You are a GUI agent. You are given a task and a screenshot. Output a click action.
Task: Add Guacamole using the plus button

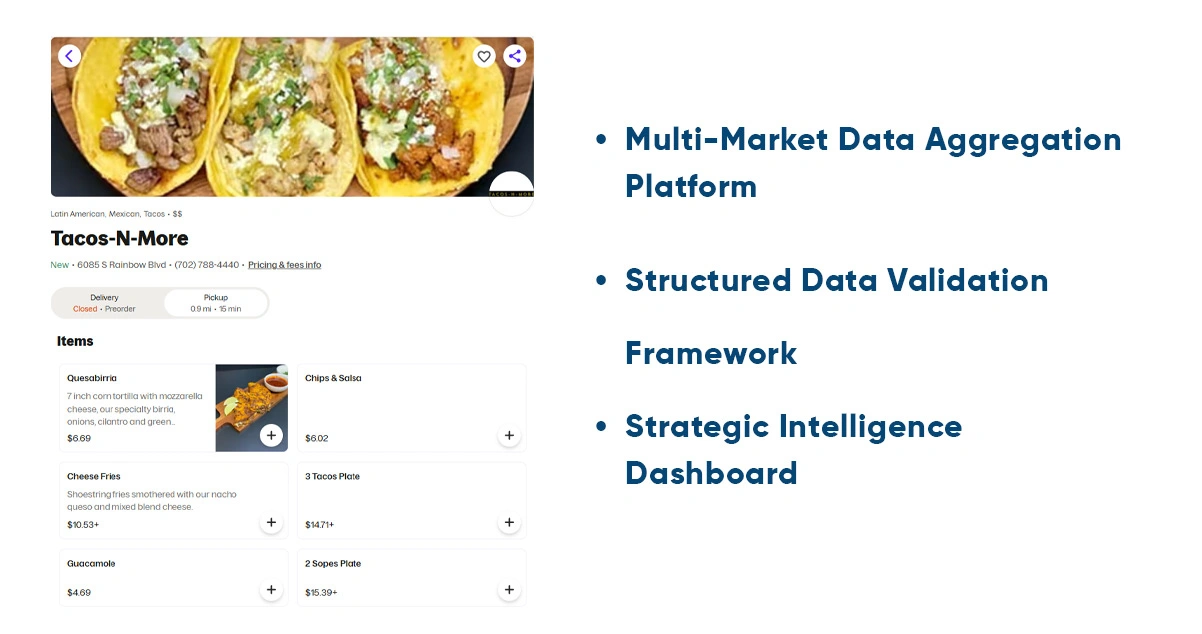tap(271, 590)
